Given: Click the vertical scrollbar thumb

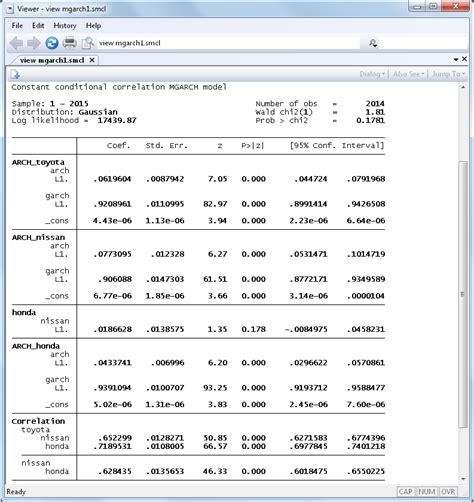Looking at the screenshot, I should click(463, 294).
